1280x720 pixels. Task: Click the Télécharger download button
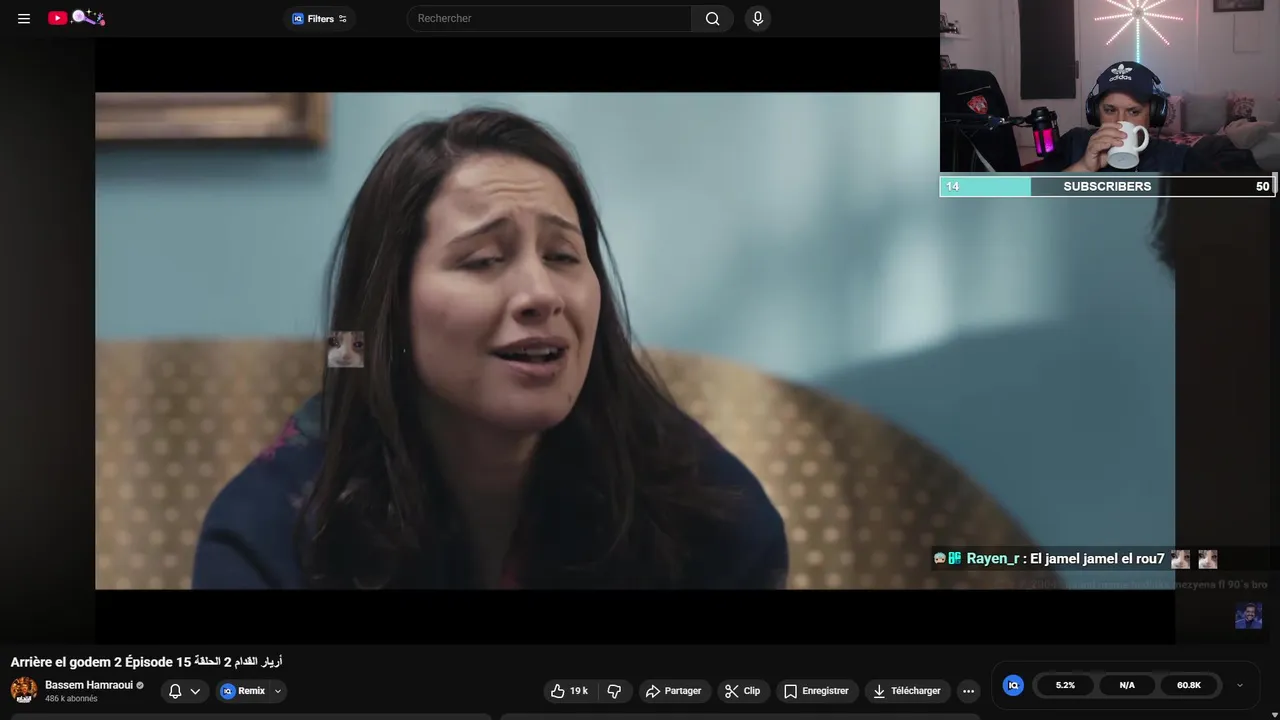pyautogui.click(x=907, y=691)
